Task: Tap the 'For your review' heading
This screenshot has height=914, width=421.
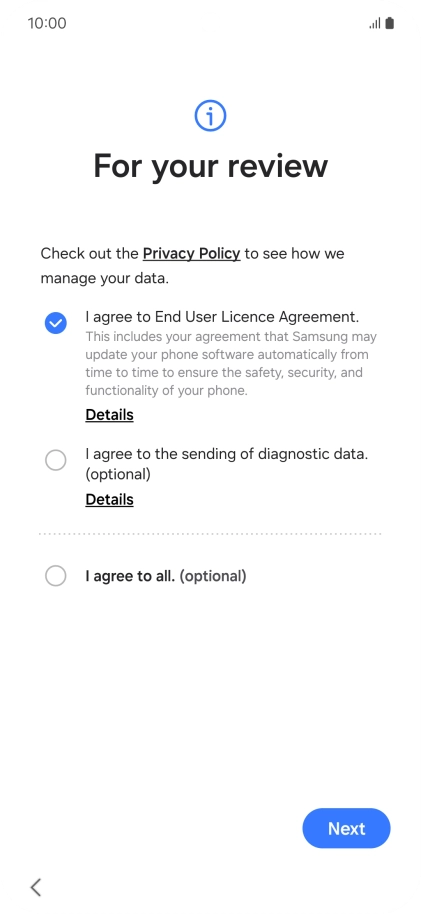Action: pos(210,165)
